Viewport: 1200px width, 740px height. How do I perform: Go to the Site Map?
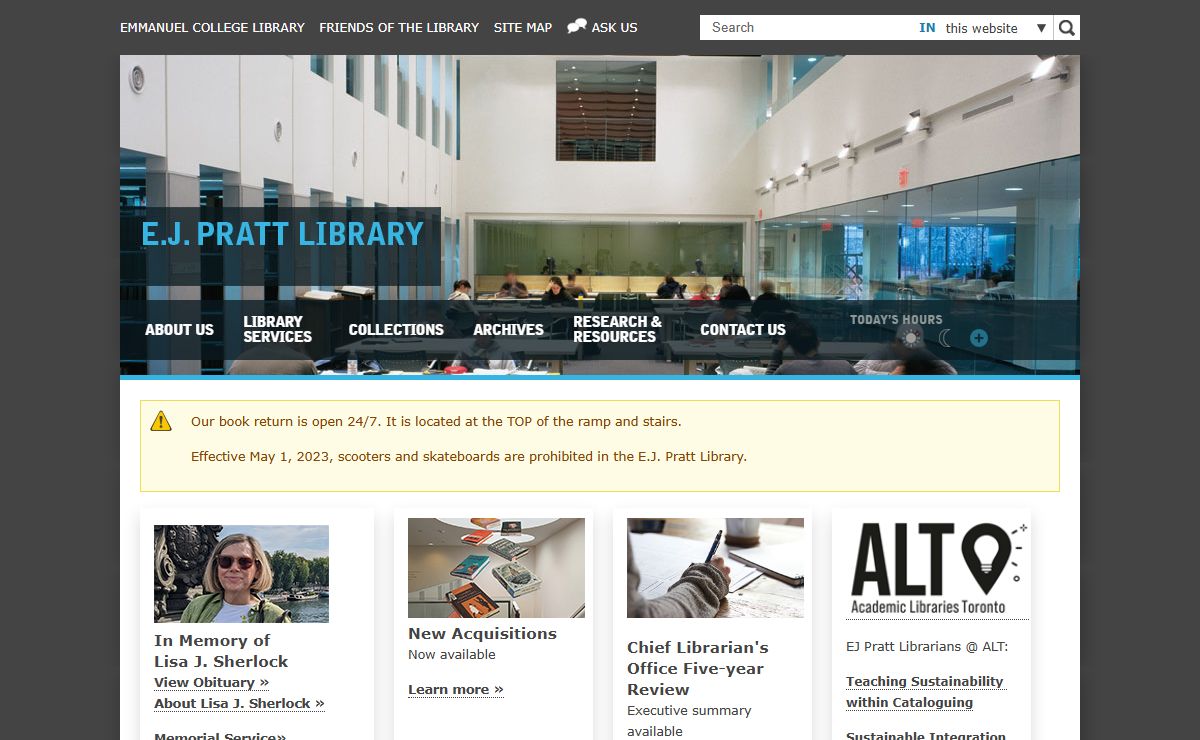pos(523,28)
